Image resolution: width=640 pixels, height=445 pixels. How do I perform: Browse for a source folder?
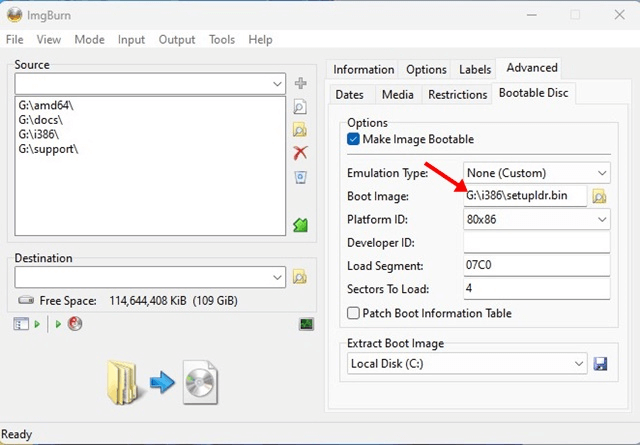[x=300, y=130]
